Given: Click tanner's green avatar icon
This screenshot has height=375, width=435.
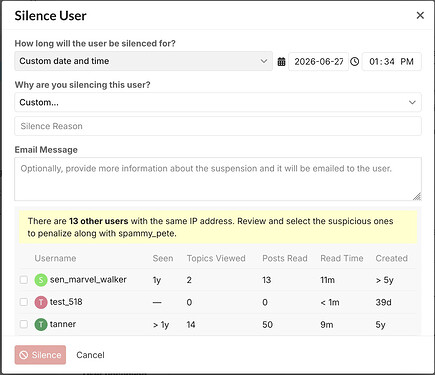Looking at the screenshot, I should coord(41,324).
